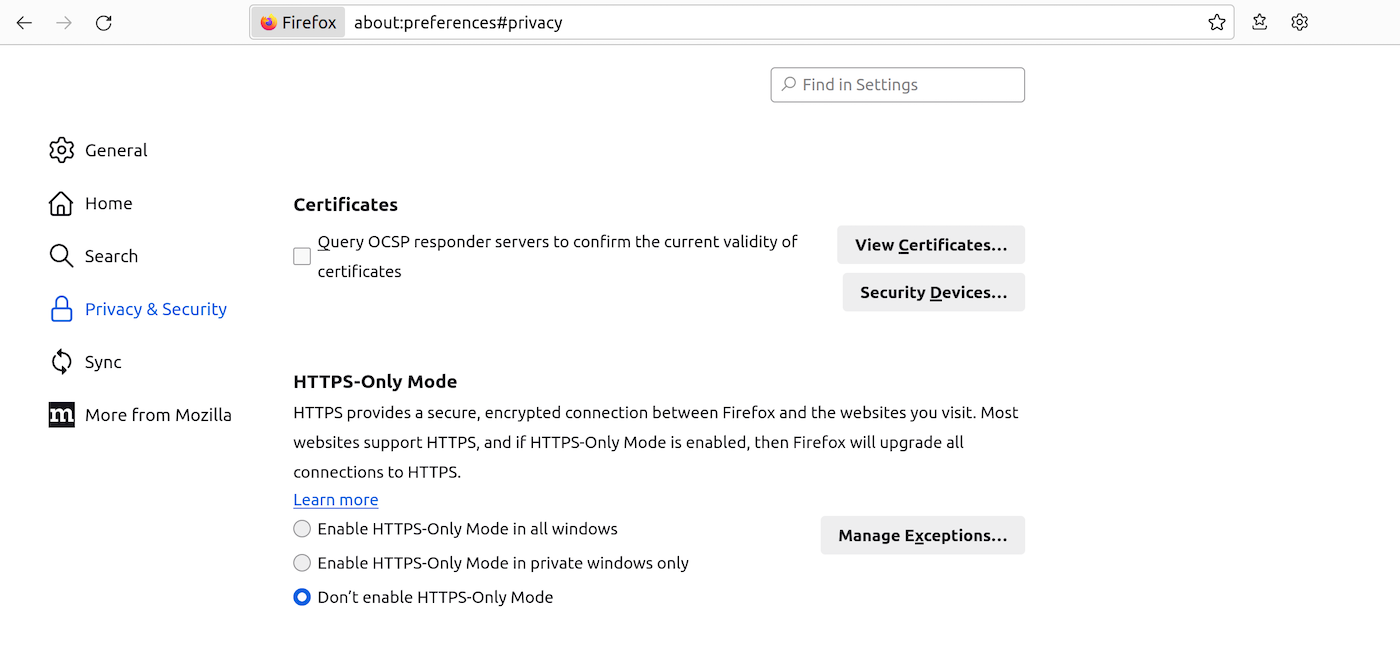Open the application menu gear icon
This screenshot has width=1400, height=646.
click(x=1299, y=22)
